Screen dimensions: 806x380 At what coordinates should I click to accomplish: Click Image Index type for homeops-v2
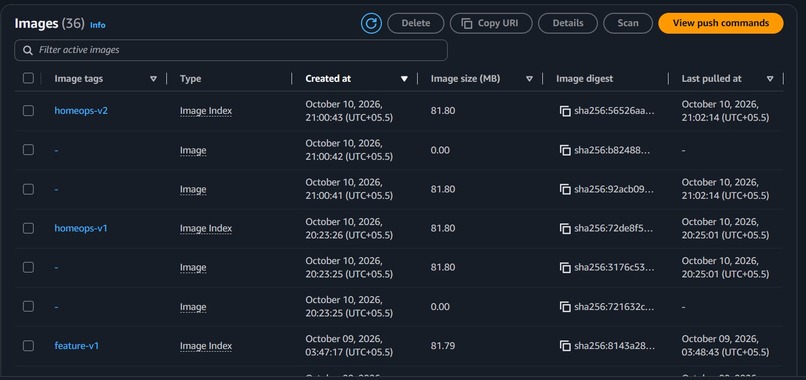click(206, 111)
